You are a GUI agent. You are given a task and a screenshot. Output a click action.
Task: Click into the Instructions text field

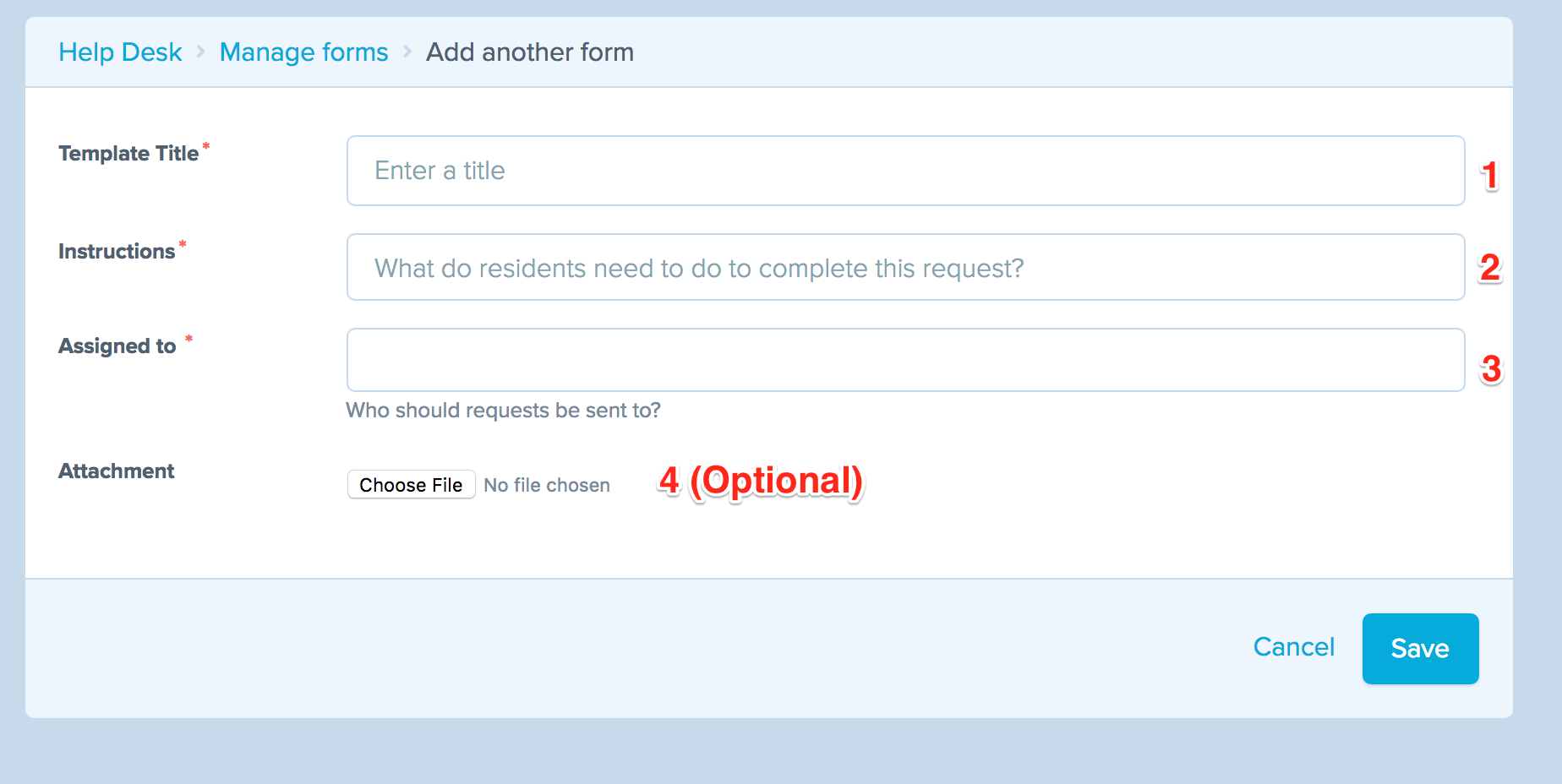point(905,267)
